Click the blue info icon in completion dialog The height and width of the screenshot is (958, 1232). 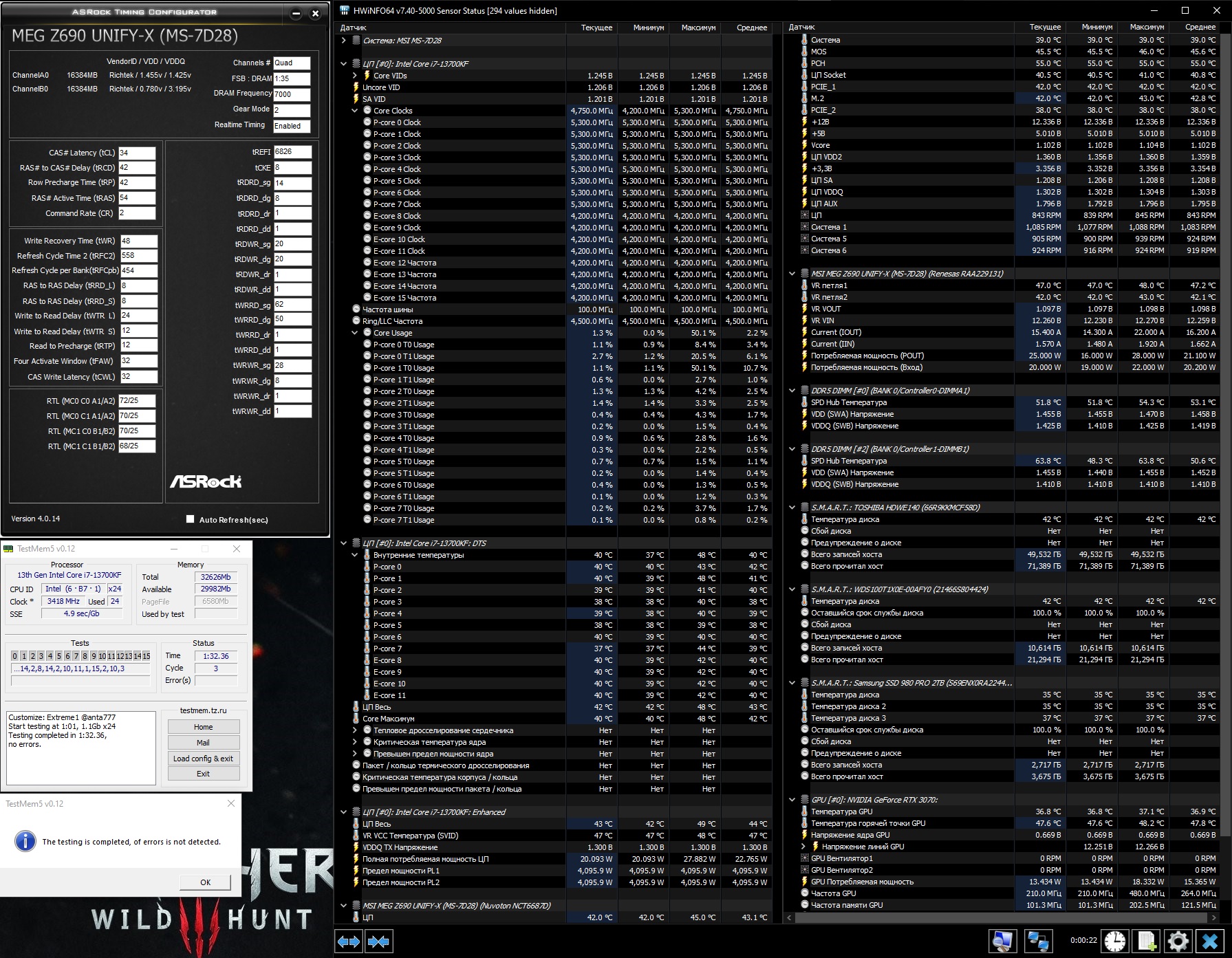(25, 841)
